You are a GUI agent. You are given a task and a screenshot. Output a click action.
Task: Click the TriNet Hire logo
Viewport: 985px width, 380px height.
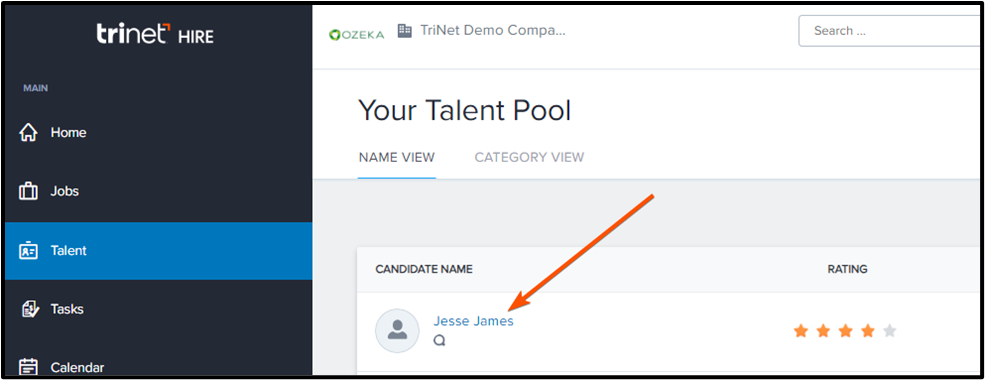155,34
